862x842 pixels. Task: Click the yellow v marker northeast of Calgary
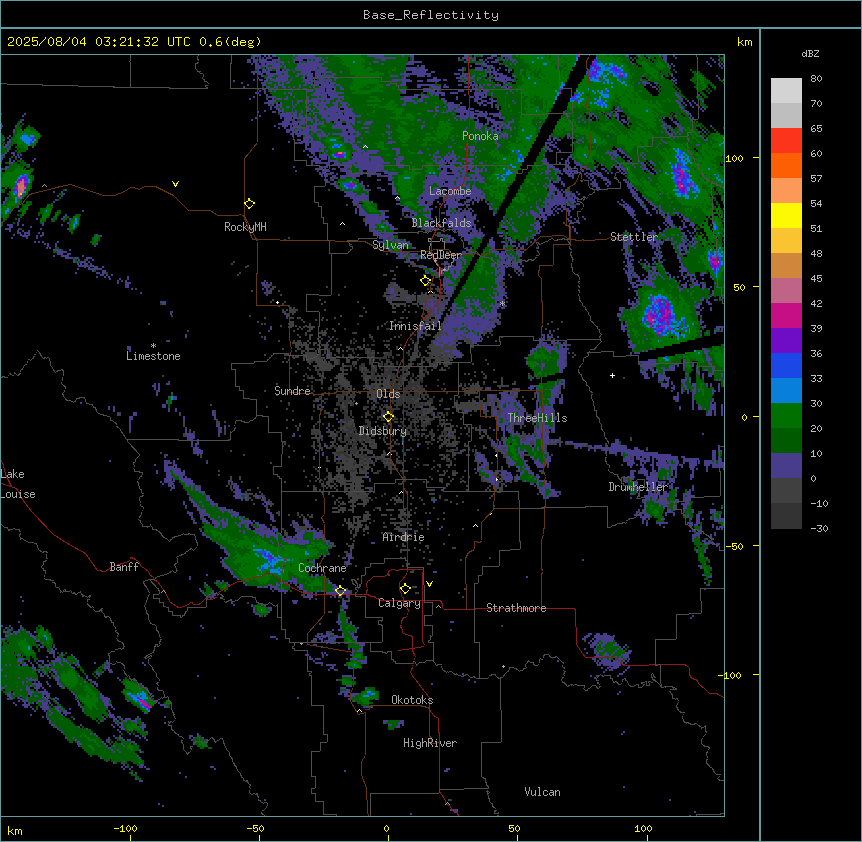(x=429, y=584)
